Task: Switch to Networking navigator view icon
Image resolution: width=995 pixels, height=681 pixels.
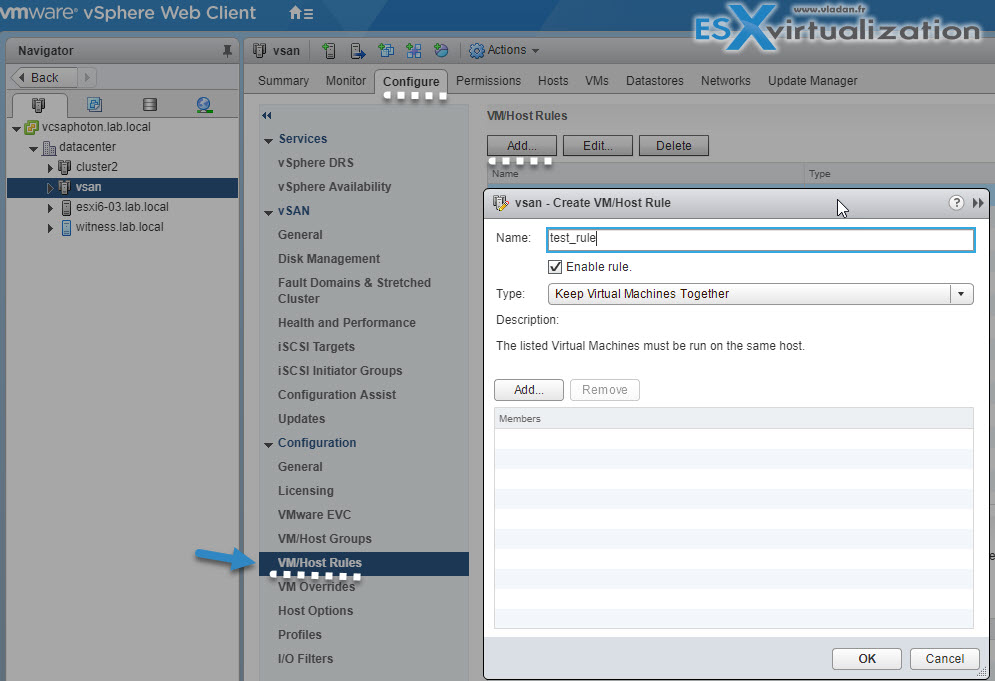Action: 204,104
